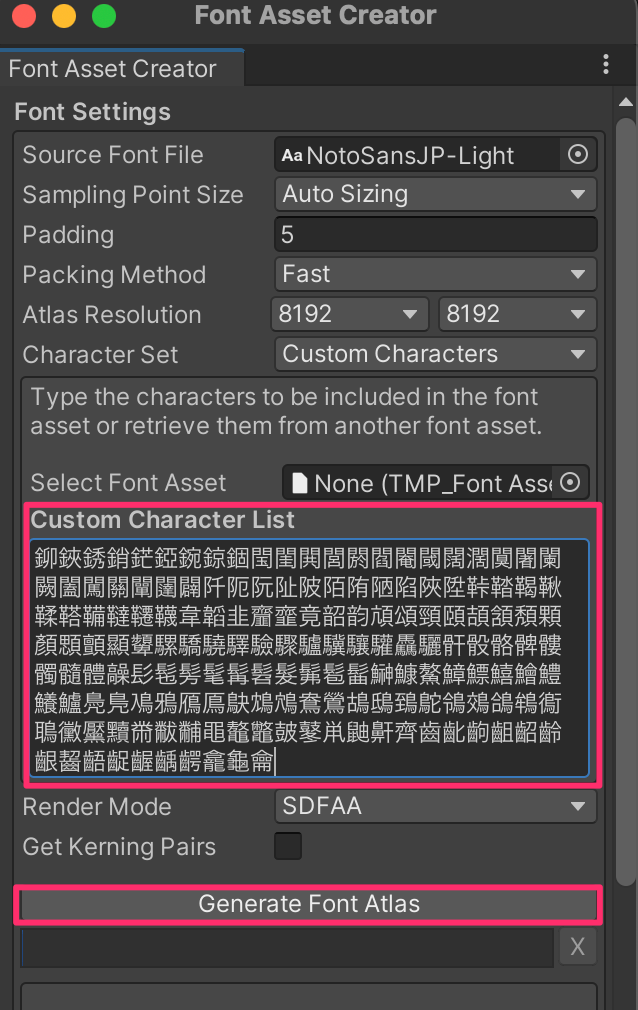The height and width of the screenshot is (1010, 638).
Task: Open the atlas height resolution dropdown
Action: click(517, 314)
